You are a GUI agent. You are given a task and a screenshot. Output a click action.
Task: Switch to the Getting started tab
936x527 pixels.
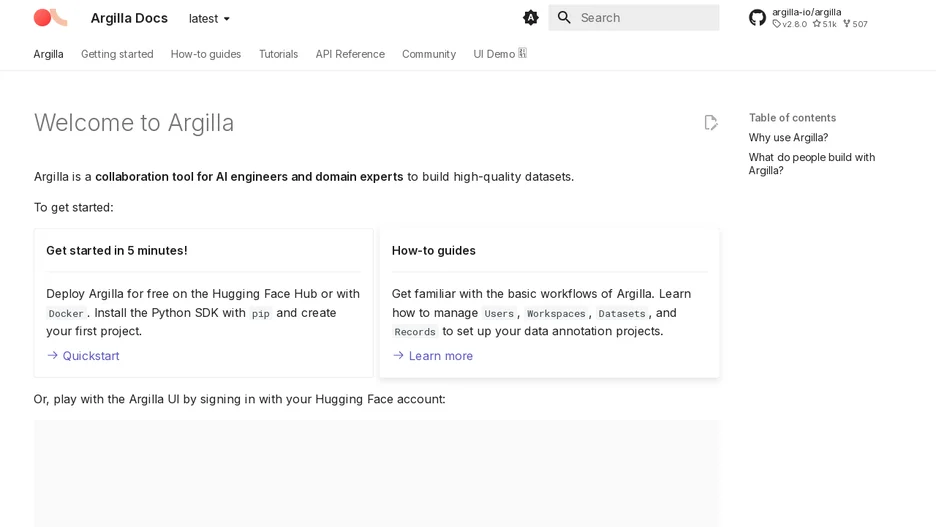pyautogui.click(x=117, y=54)
